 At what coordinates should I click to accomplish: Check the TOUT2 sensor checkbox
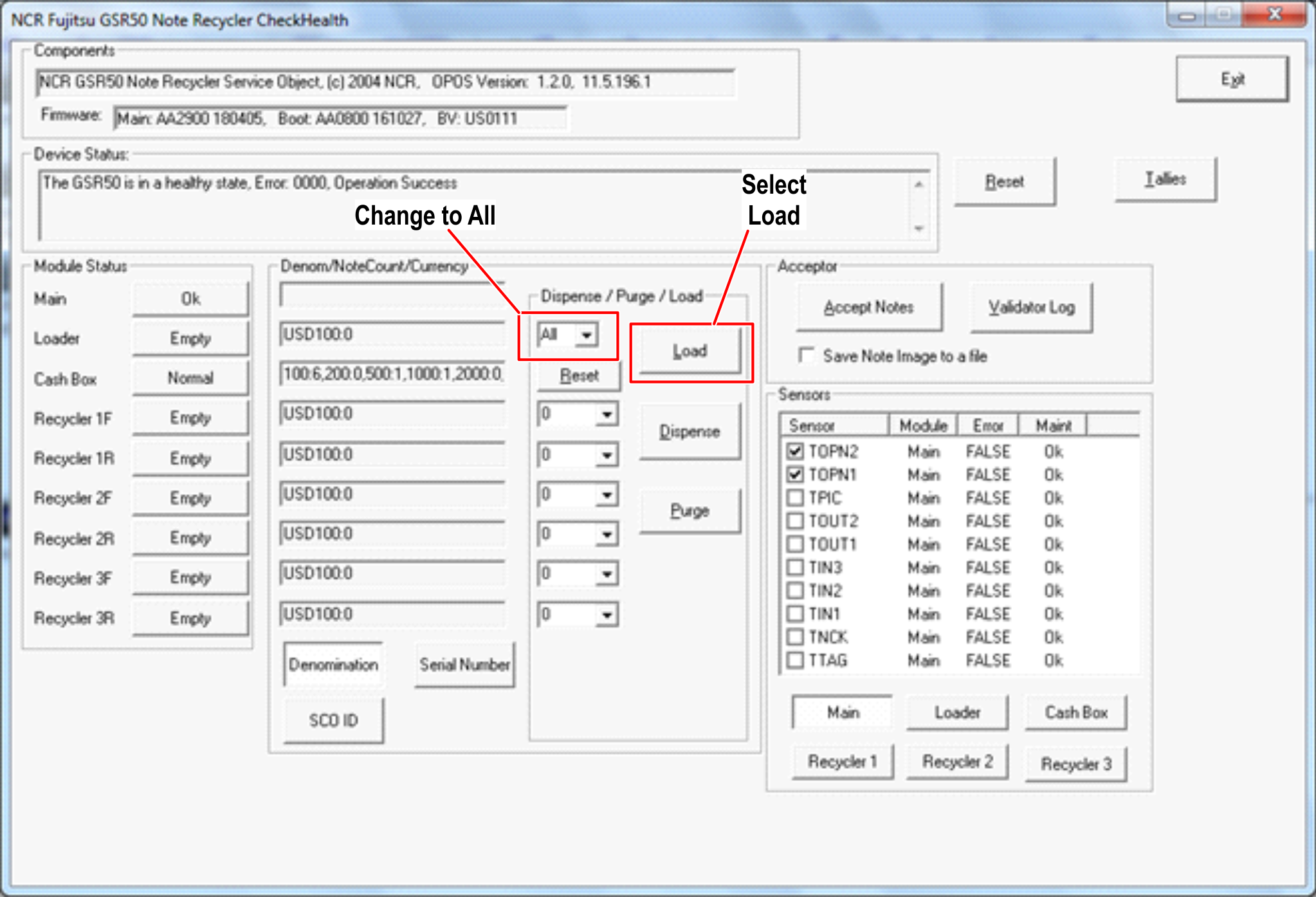796,521
